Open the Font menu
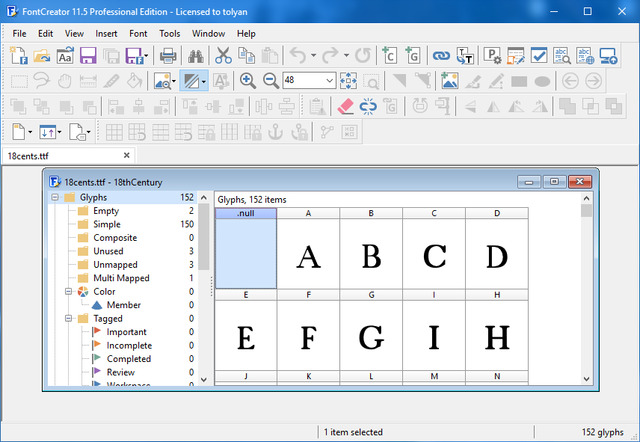Image resolution: width=640 pixels, height=442 pixels. click(138, 33)
